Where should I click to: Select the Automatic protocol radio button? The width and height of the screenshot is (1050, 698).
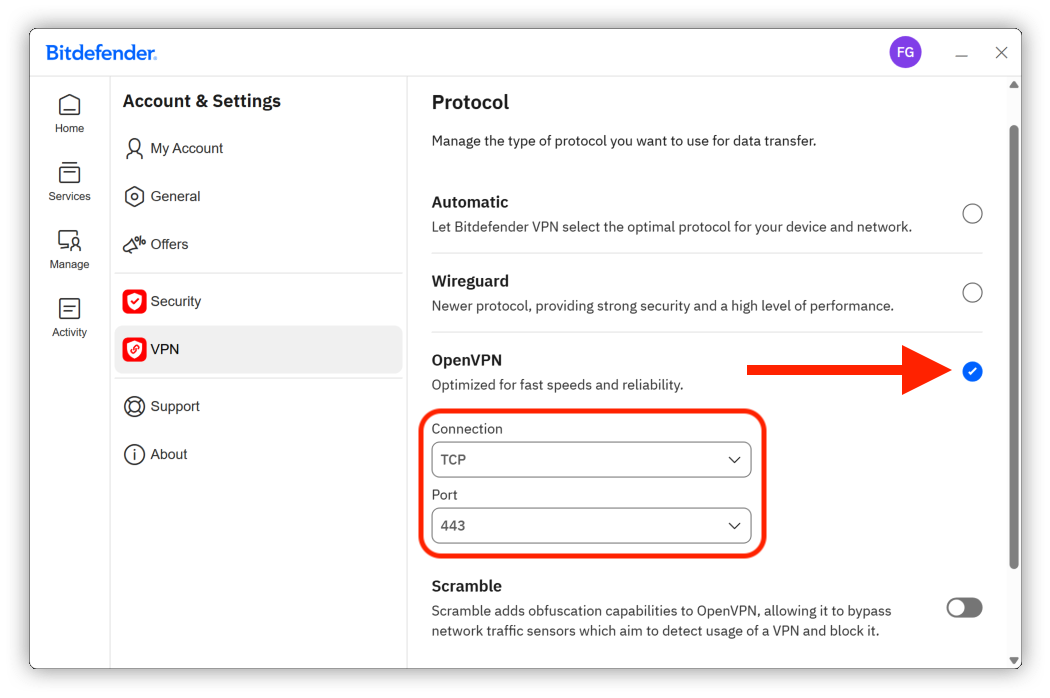coord(972,214)
